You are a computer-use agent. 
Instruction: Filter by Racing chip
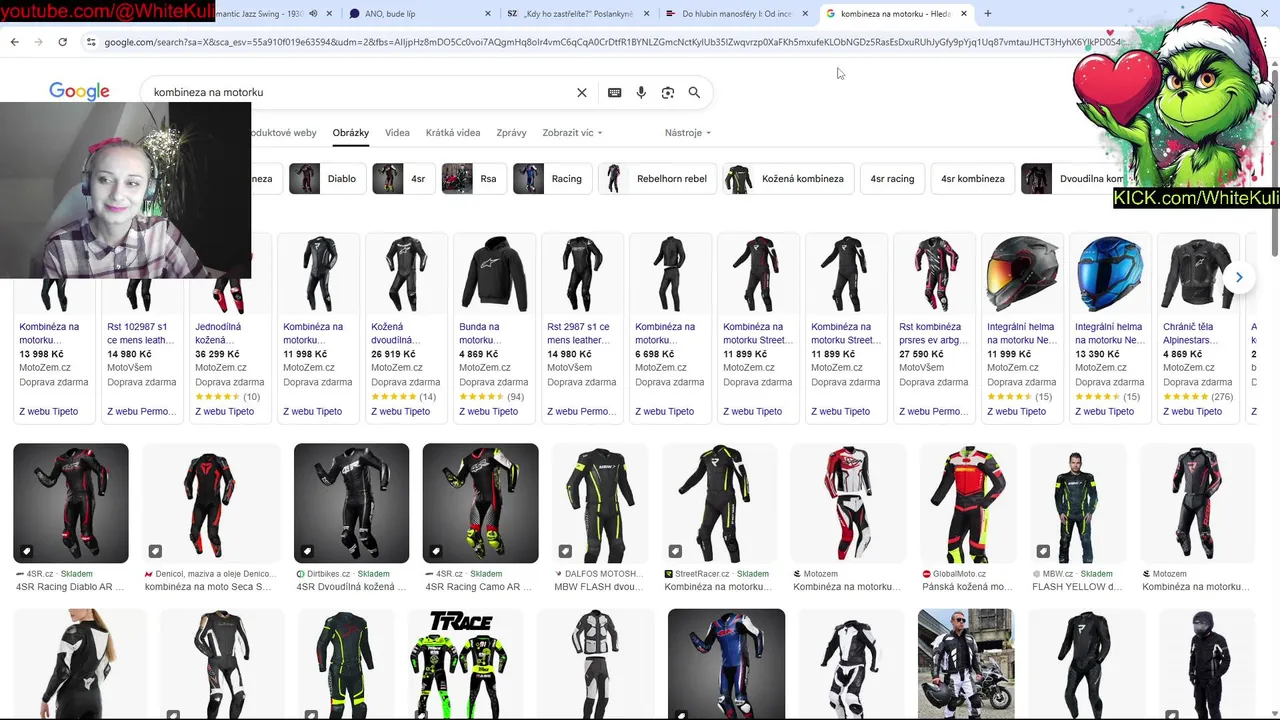tap(551, 179)
